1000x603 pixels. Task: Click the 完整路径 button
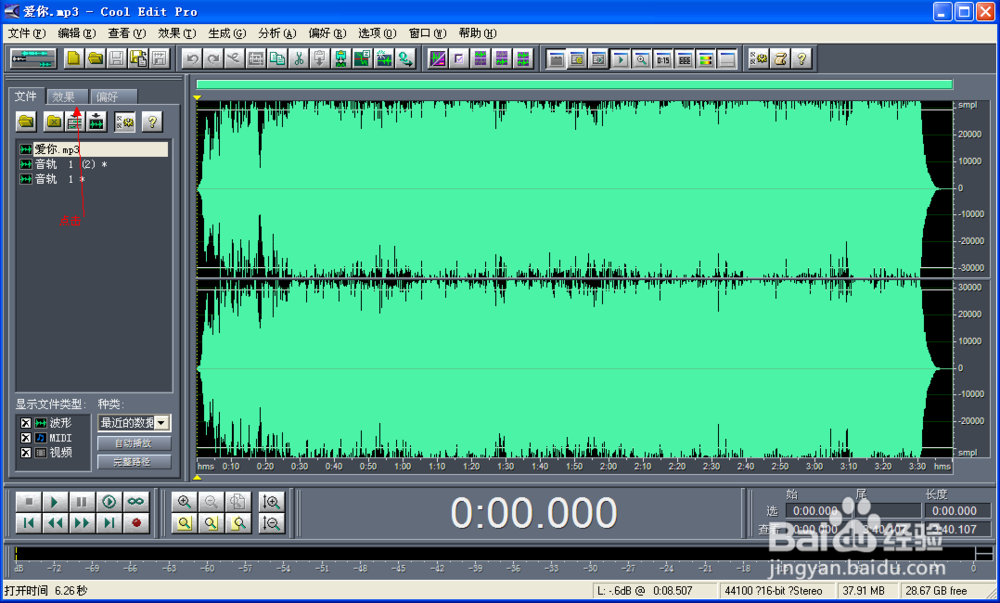pyautogui.click(x=133, y=461)
